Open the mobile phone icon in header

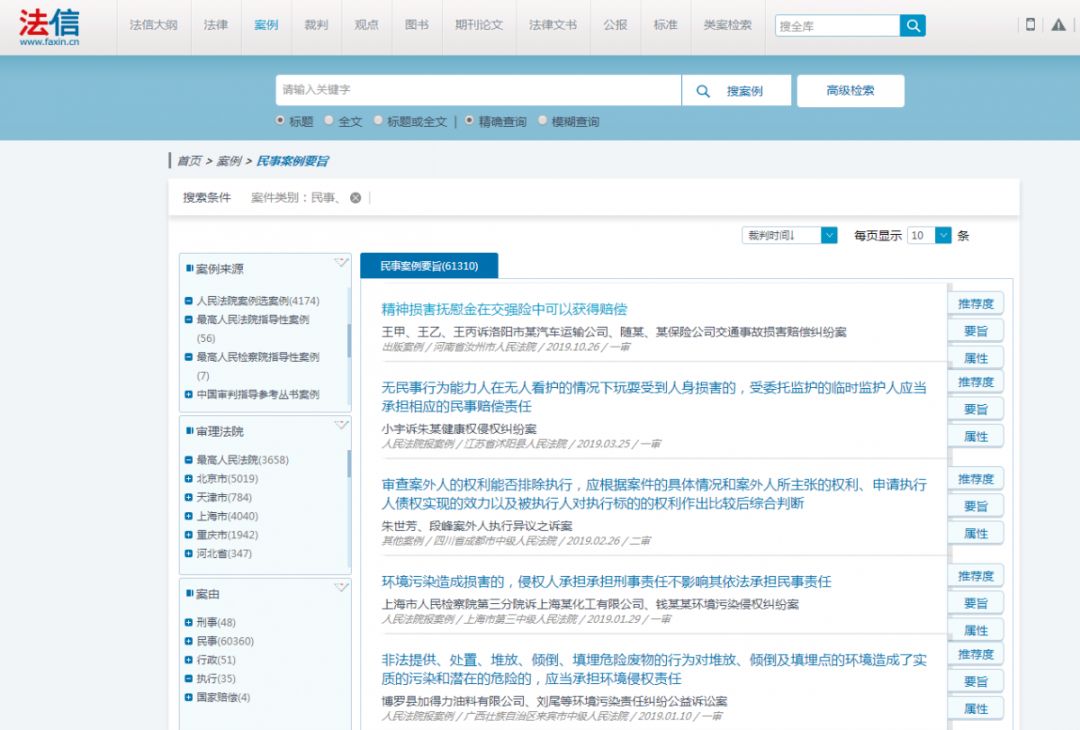pos(1030,25)
